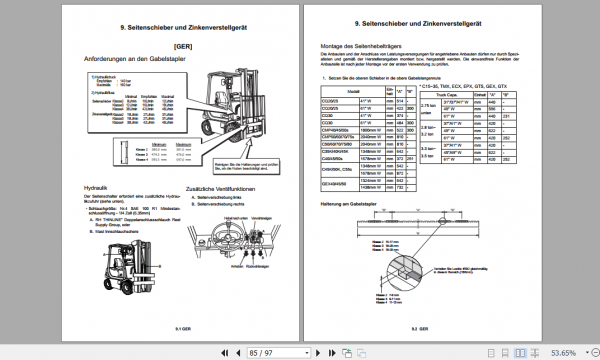Viewport: 600px width, 360px height.
Task: Click 'Zusätzliche Ventilfunktionen' heading
Action: [220, 189]
